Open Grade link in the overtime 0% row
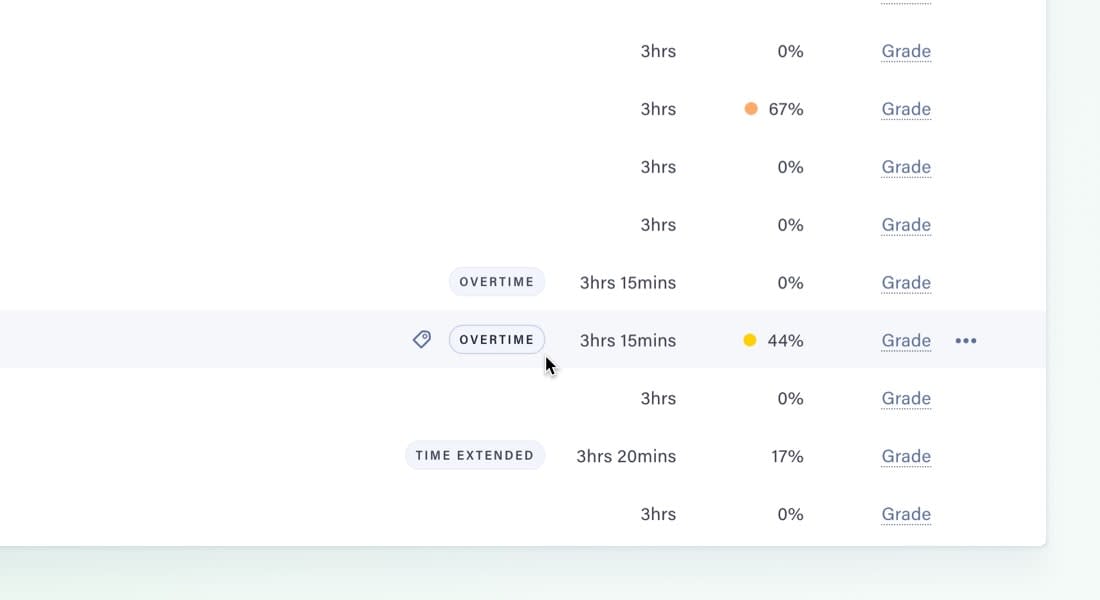 906,283
